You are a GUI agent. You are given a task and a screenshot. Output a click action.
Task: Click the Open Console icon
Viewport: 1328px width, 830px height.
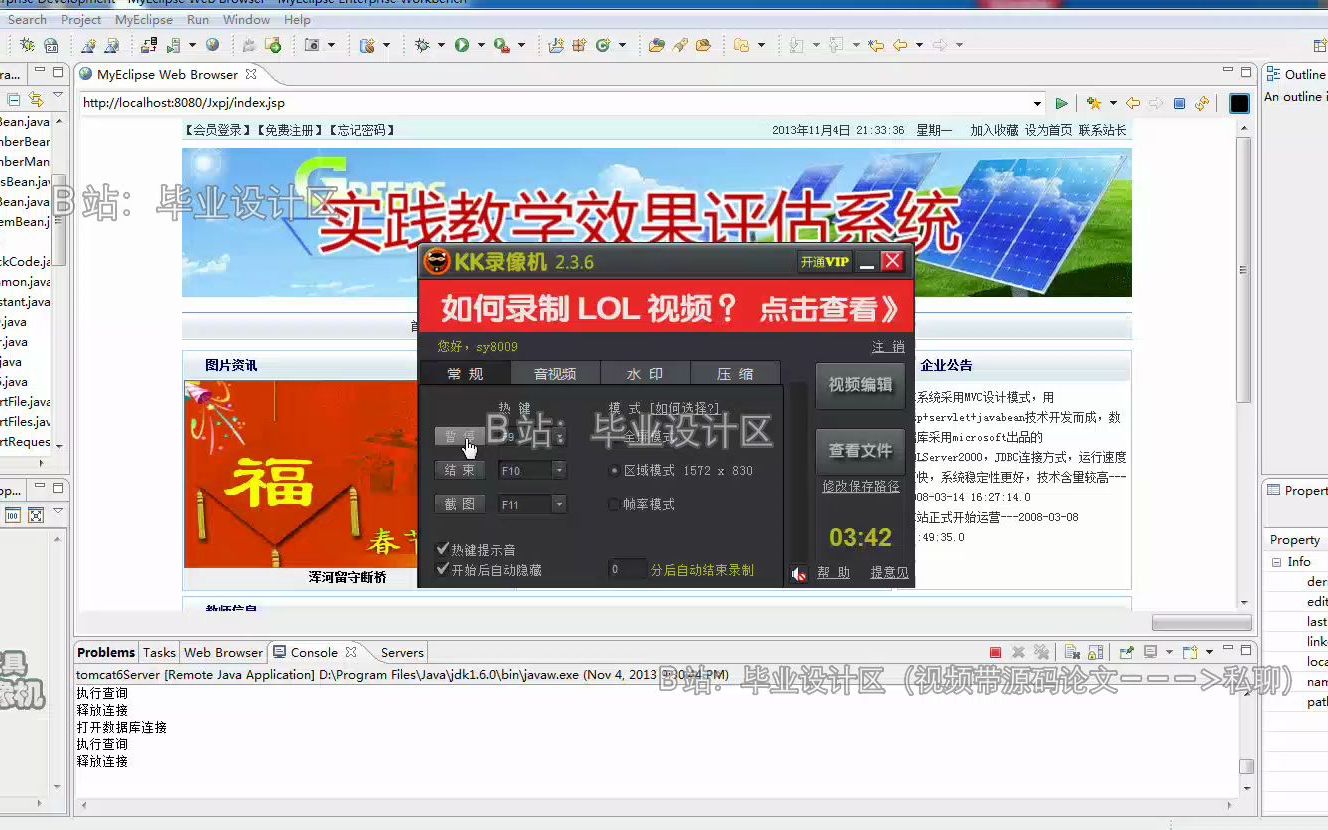click(x=1190, y=652)
